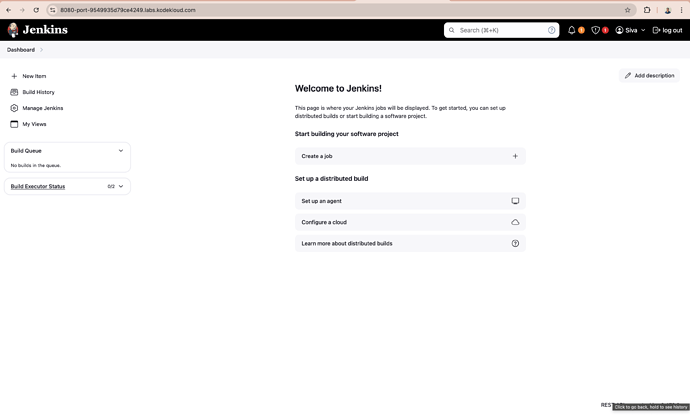Click the 'No builds in the queue.' text
The height and width of the screenshot is (416, 690).
[x=36, y=166]
